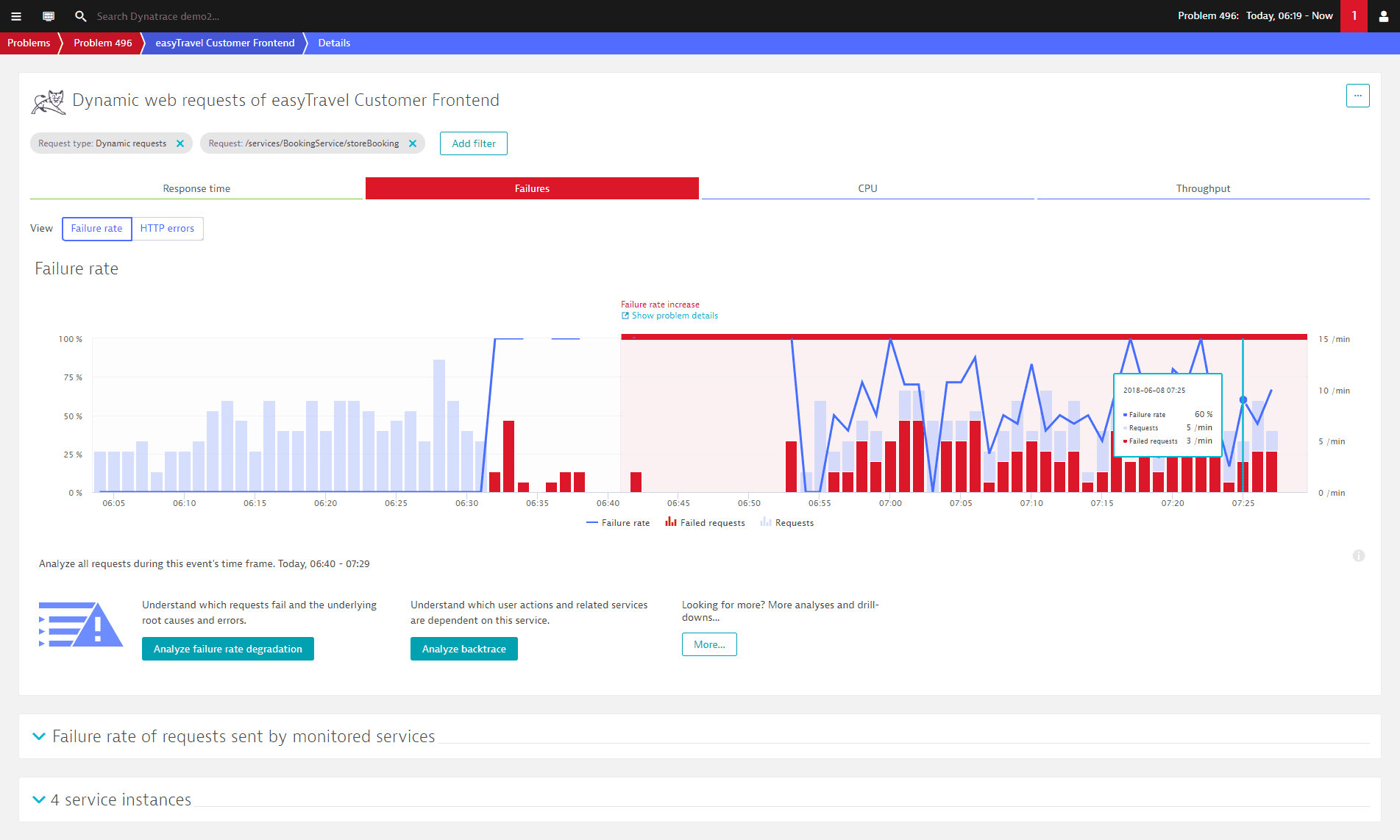This screenshot has width=1400, height=840.
Task: Go to Problem 496 breadcrumb
Action: [x=103, y=43]
